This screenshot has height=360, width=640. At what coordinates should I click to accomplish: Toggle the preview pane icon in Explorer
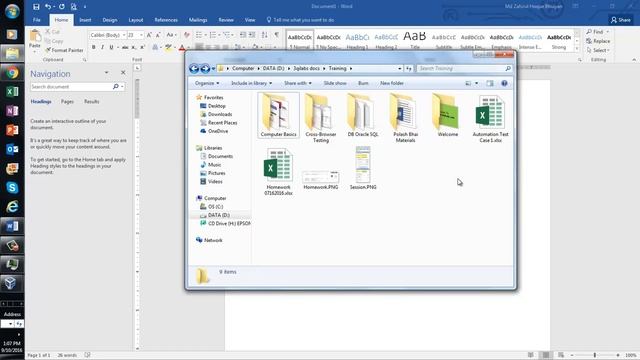pyautogui.click(x=490, y=83)
